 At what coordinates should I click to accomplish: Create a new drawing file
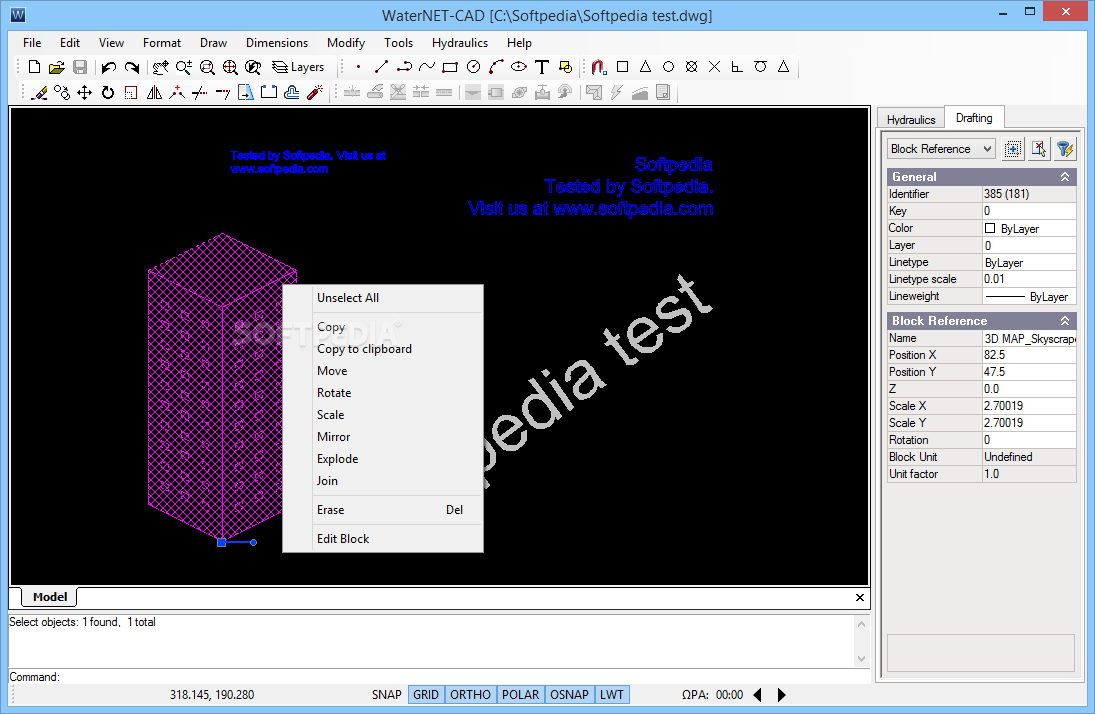tap(34, 67)
